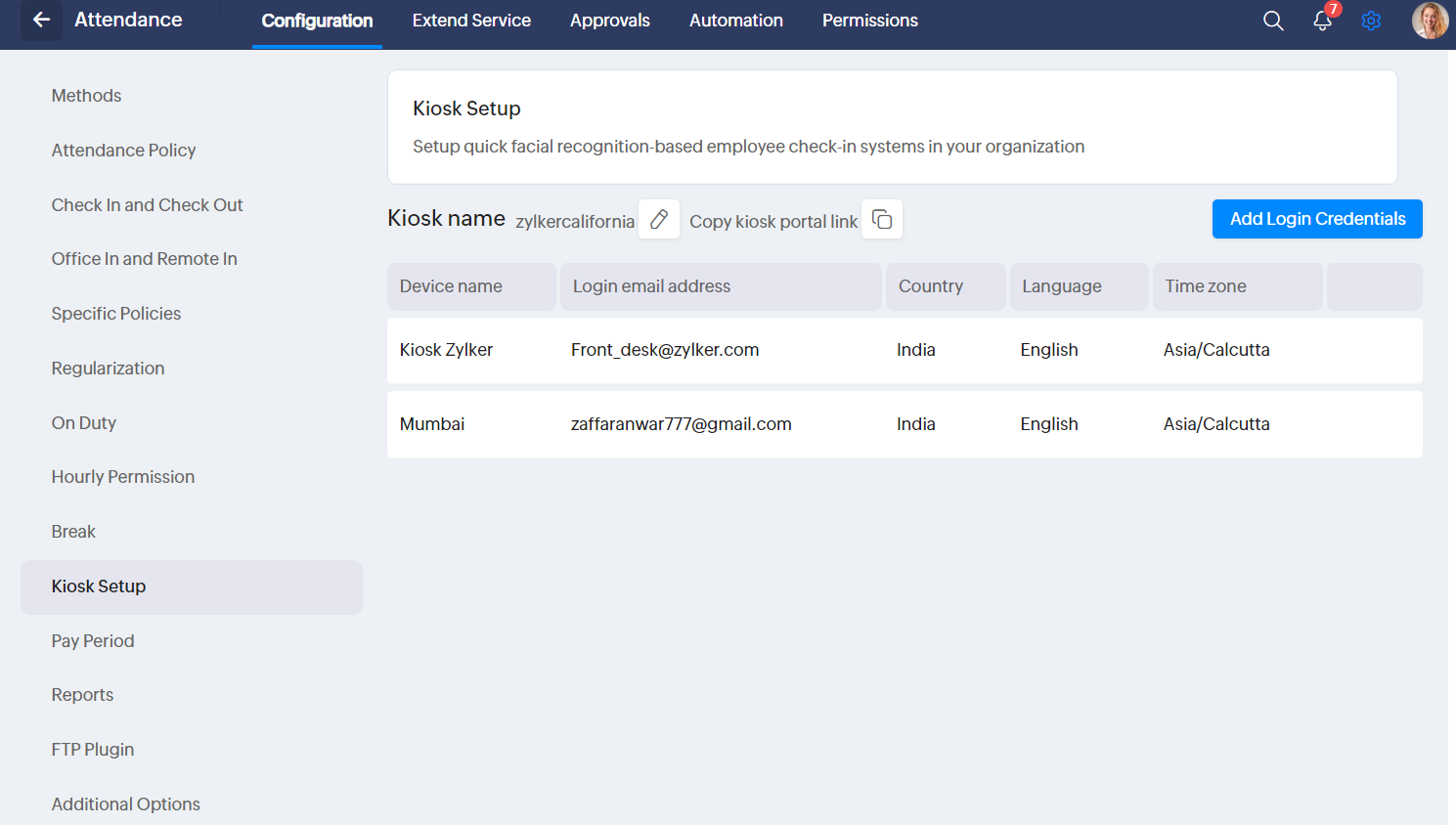Open the user profile avatar
Image resolution: width=1456 pixels, height=825 pixels.
pos(1430,21)
